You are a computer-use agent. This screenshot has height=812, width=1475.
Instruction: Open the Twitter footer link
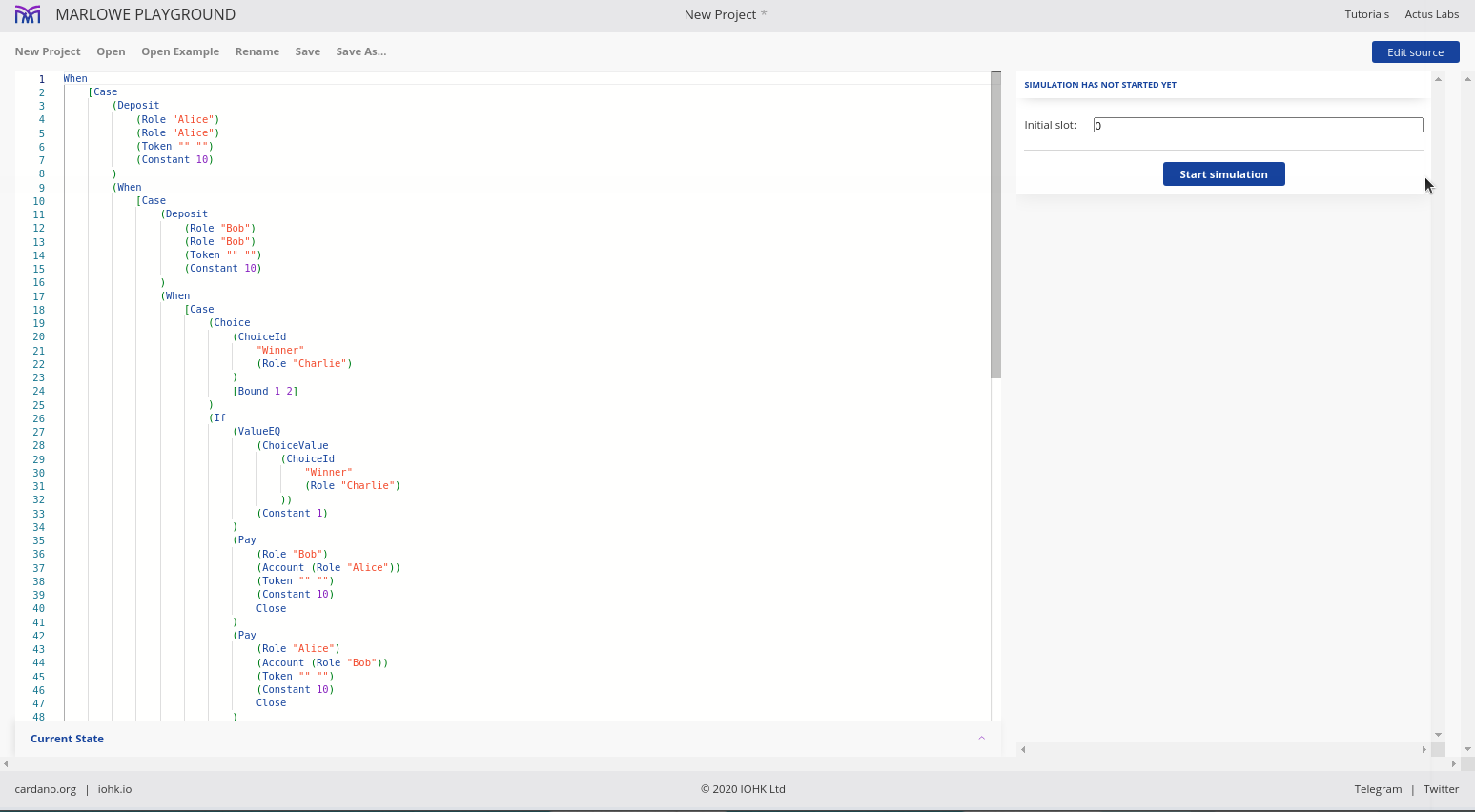click(x=1441, y=789)
